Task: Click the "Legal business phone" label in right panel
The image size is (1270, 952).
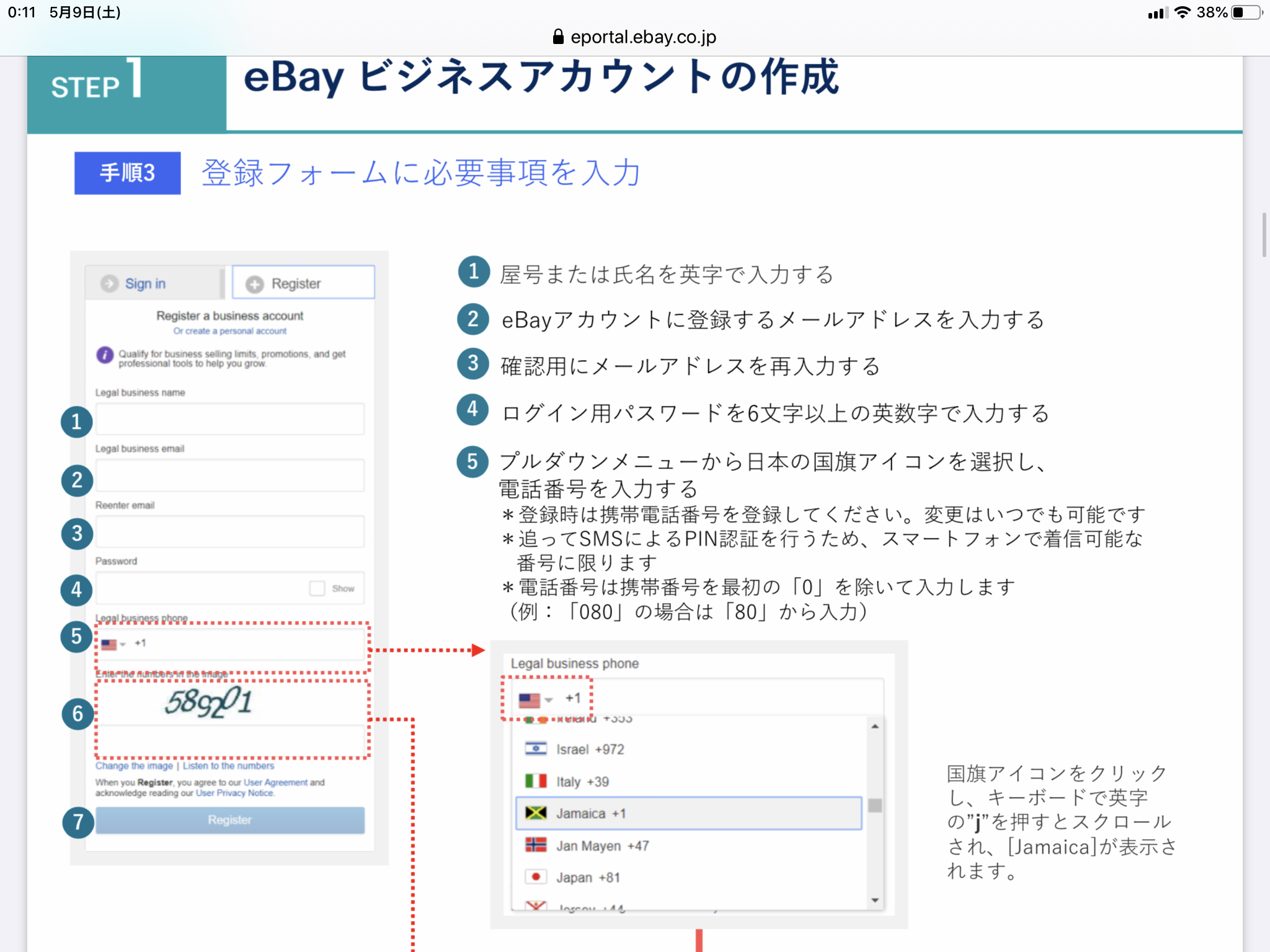Action: click(575, 663)
